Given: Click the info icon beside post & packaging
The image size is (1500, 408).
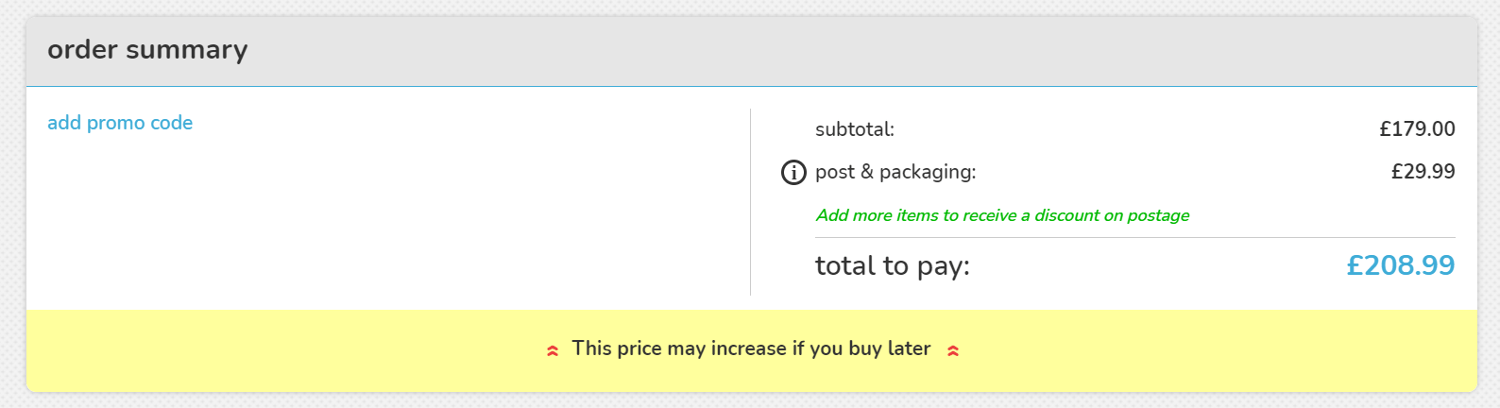Looking at the screenshot, I should [x=792, y=172].
